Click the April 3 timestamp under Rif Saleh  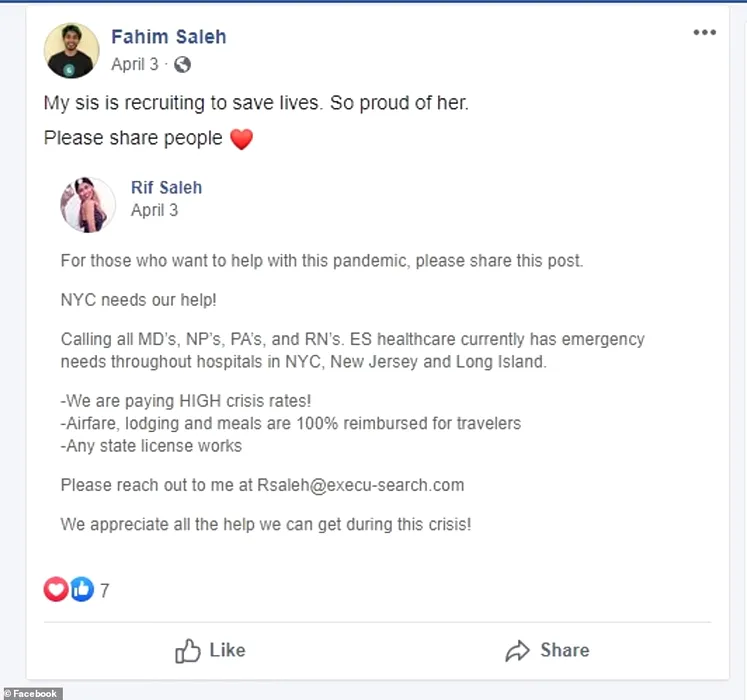(154, 211)
